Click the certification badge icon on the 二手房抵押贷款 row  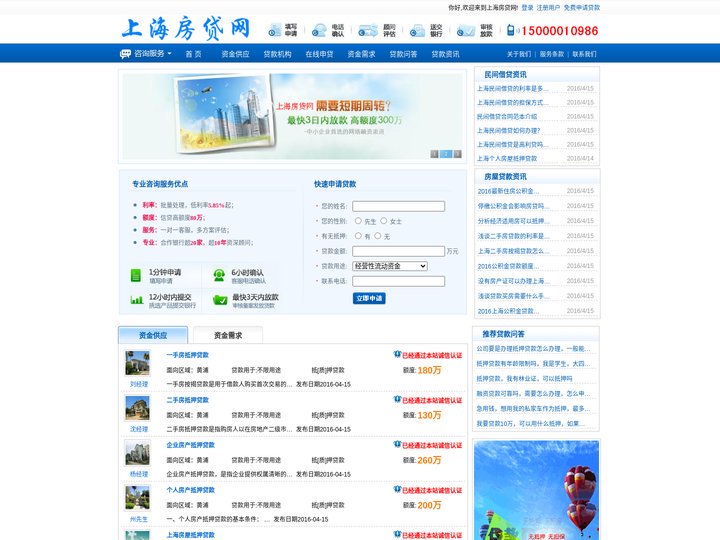(x=397, y=399)
